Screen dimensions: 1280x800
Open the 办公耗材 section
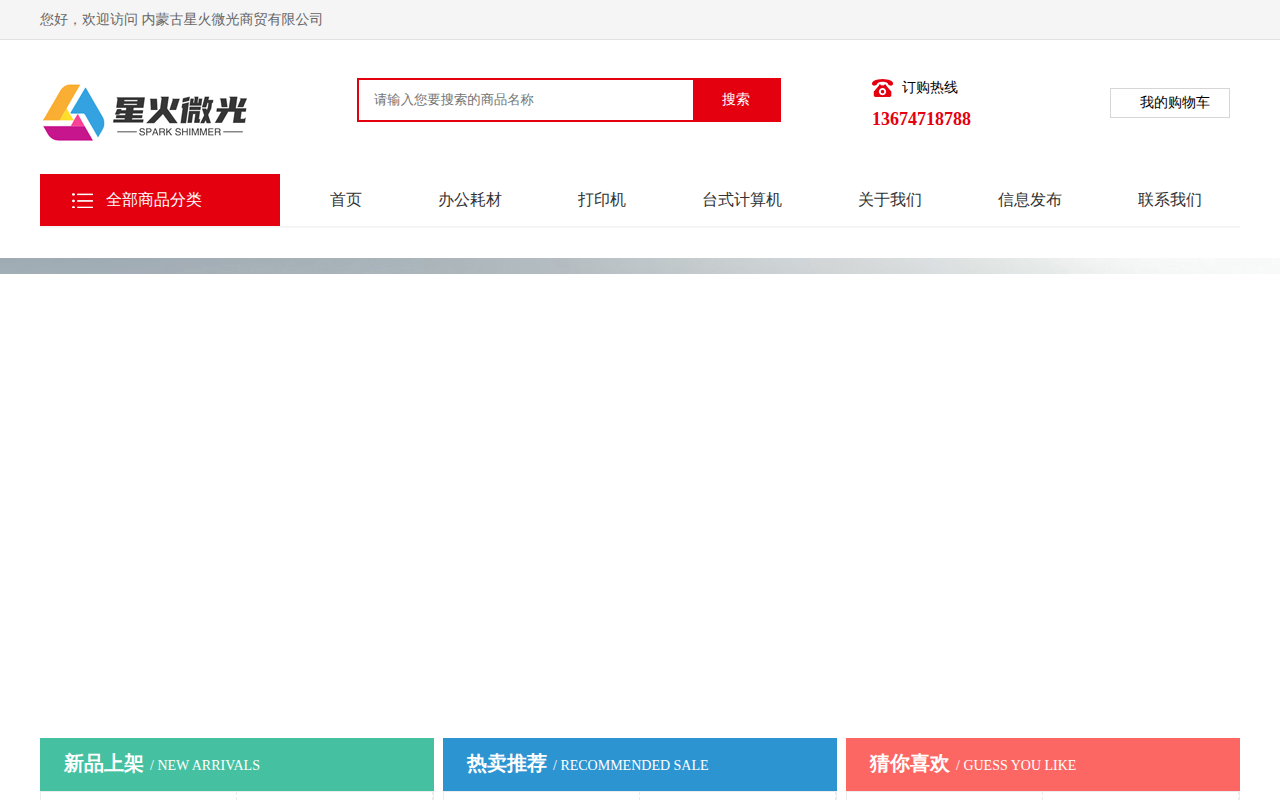coord(470,200)
